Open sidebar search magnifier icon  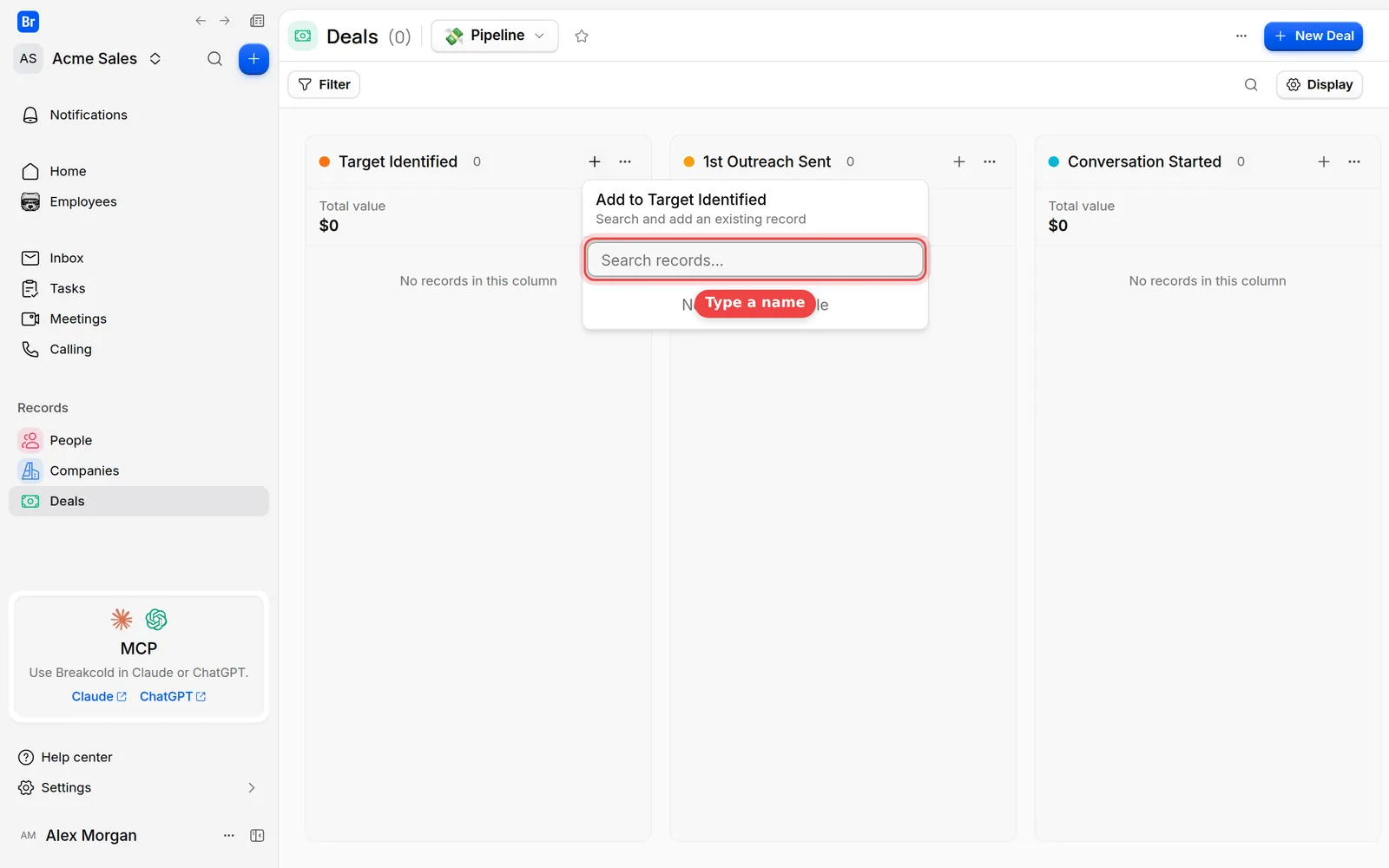tap(214, 59)
